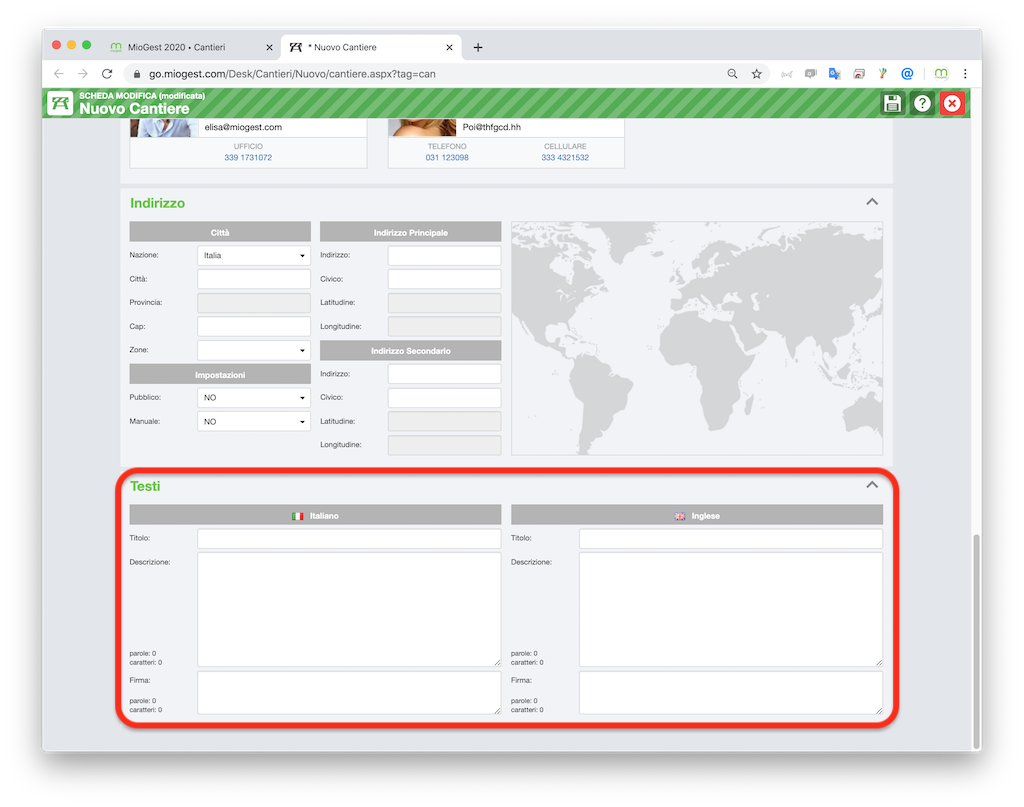Click the Italiano Descrizione text area
This screenshot has width=1024, height=807.
(349, 609)
